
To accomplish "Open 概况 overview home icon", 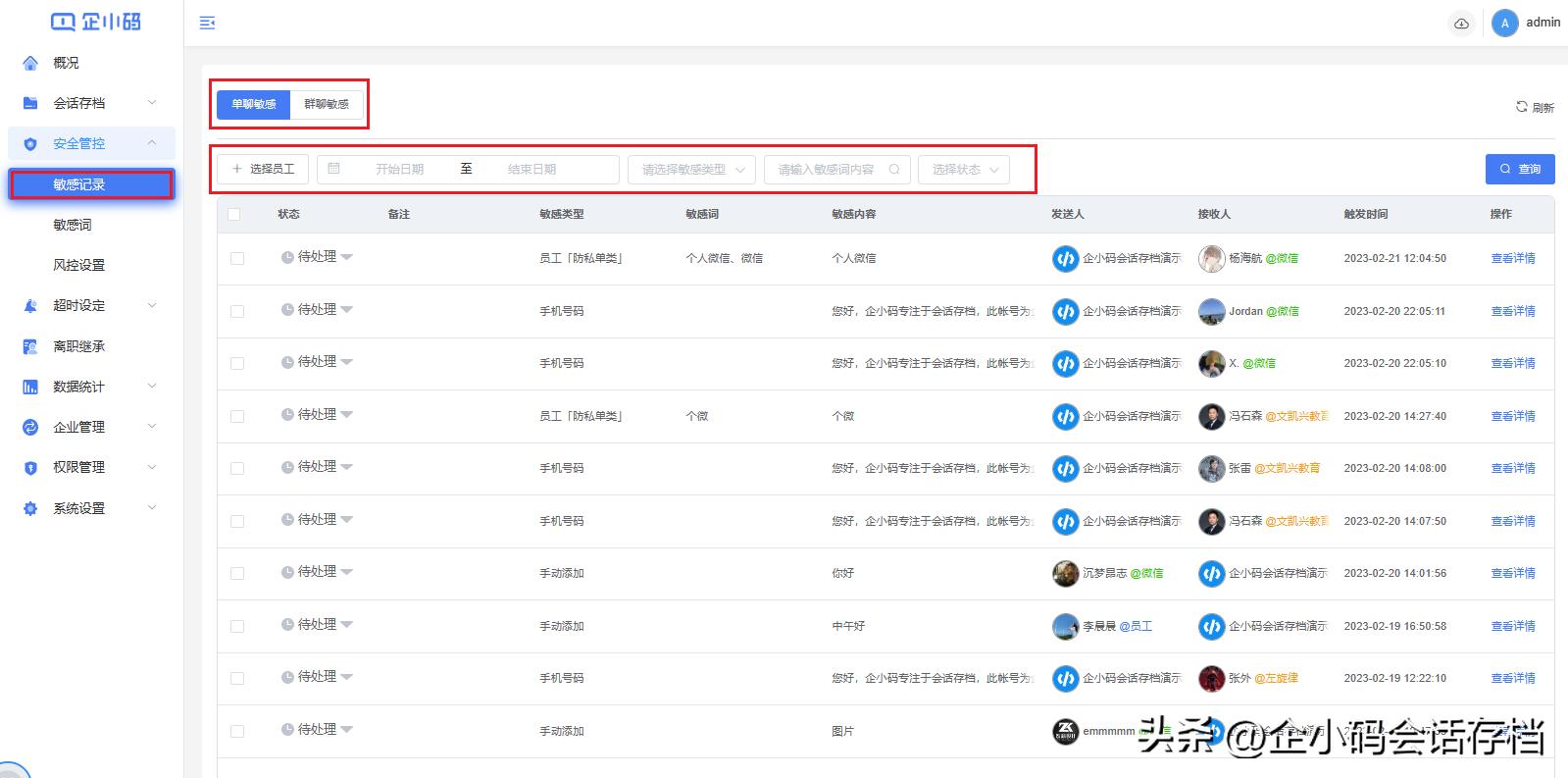I will [30, 63].
